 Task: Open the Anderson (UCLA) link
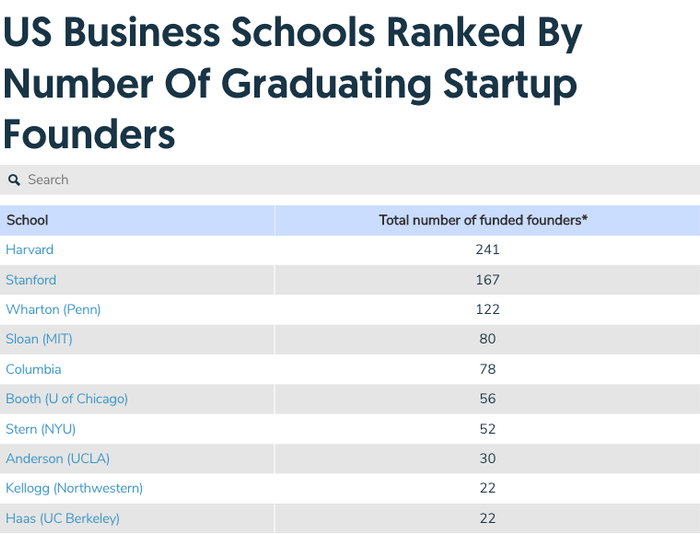58,459
